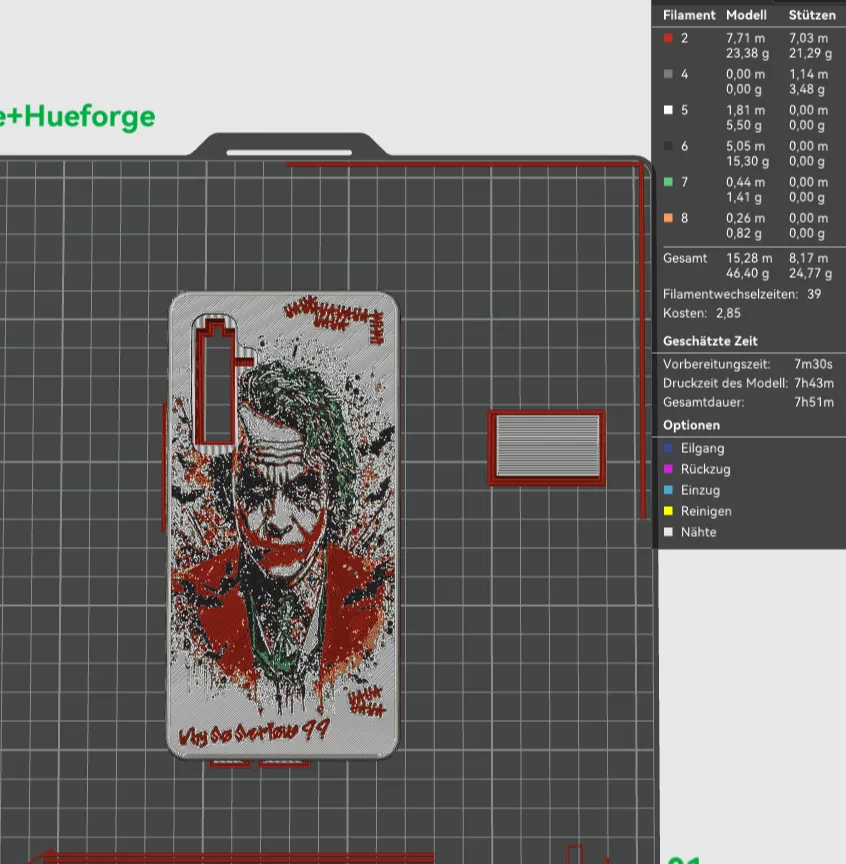
Task: Toggle the Rückzug retraction display option
Action: pos(669,469)
